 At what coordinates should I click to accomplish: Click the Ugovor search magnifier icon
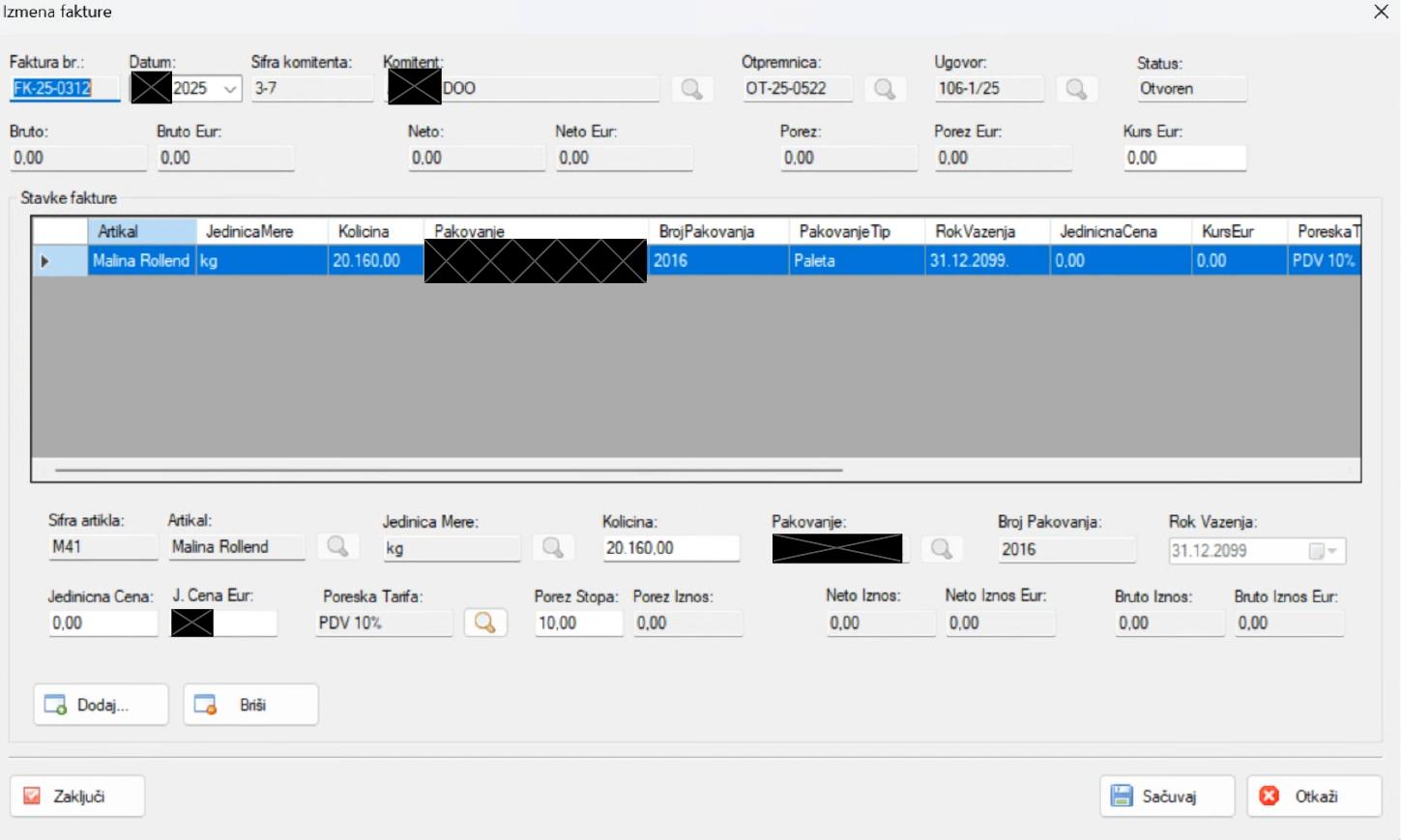tap(1075, 89)
